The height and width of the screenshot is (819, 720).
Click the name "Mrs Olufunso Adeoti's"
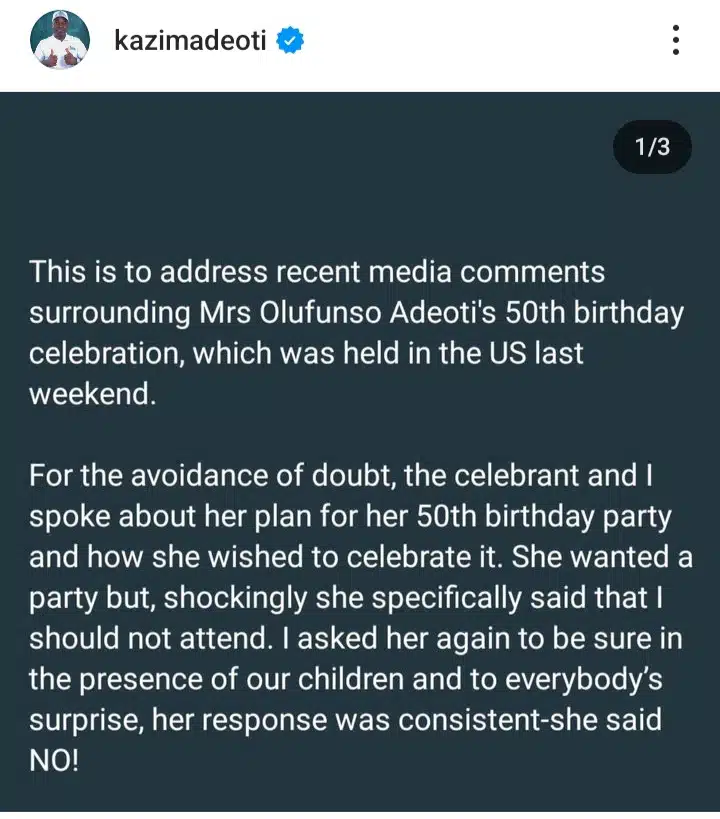(x=379, y=313)
